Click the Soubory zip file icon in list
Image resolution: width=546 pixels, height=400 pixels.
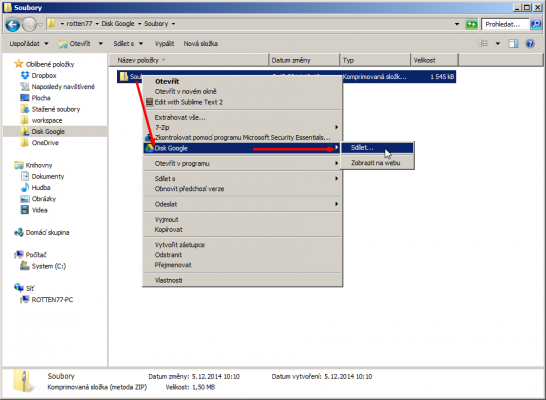coord(124,77)
